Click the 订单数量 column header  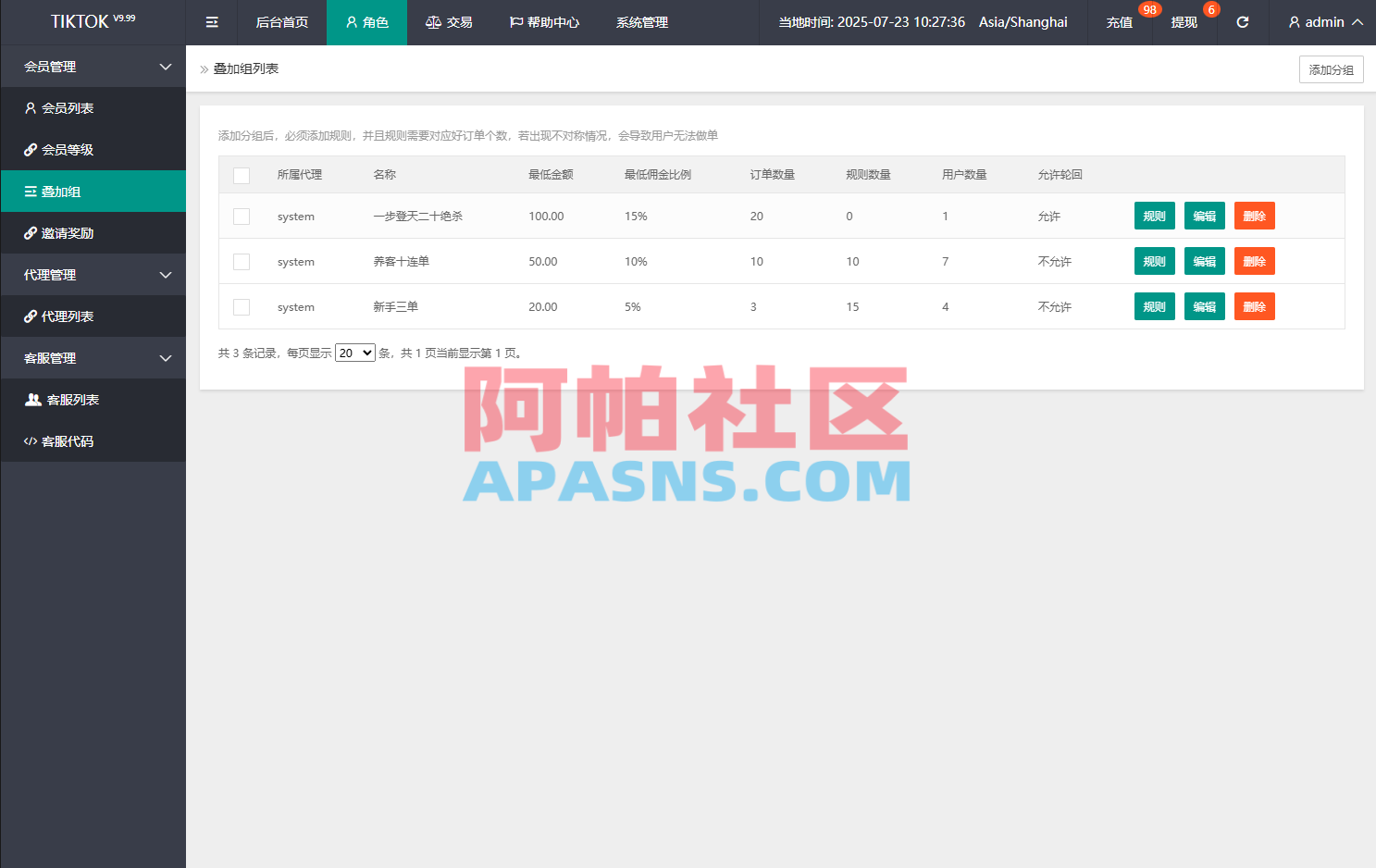[773, 175]
